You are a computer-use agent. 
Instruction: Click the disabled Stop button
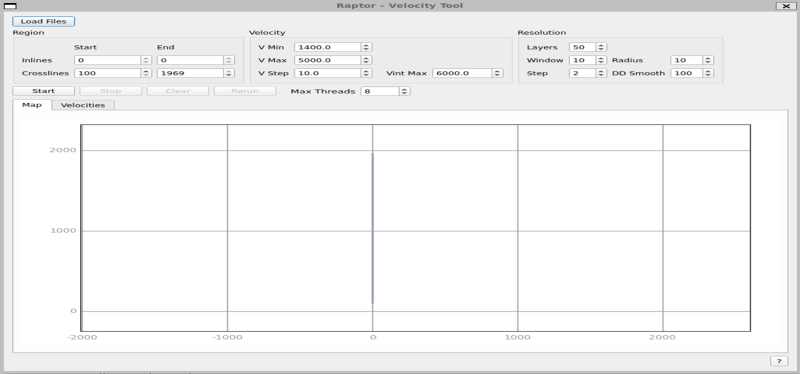pos(111,91)
